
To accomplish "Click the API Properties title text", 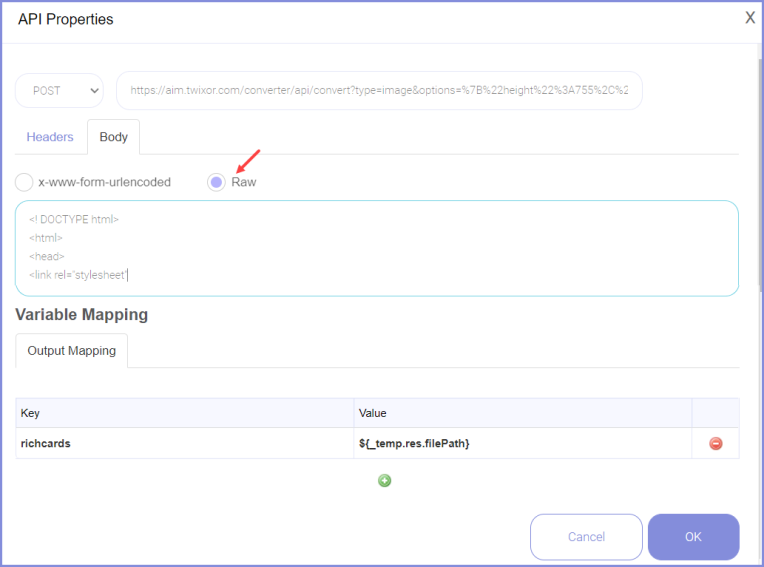I will (x=66, y=19).
